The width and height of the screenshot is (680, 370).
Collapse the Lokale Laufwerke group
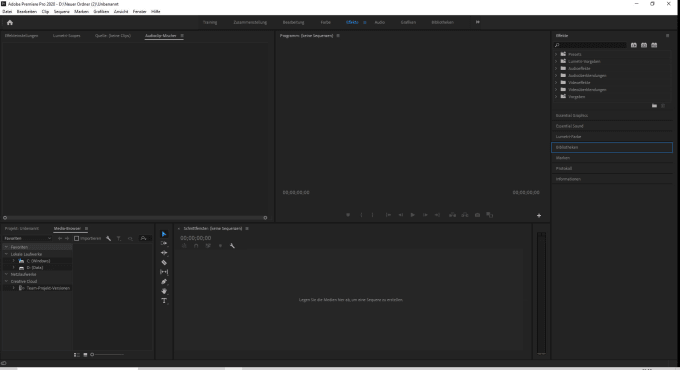click(x=6, y=254)
